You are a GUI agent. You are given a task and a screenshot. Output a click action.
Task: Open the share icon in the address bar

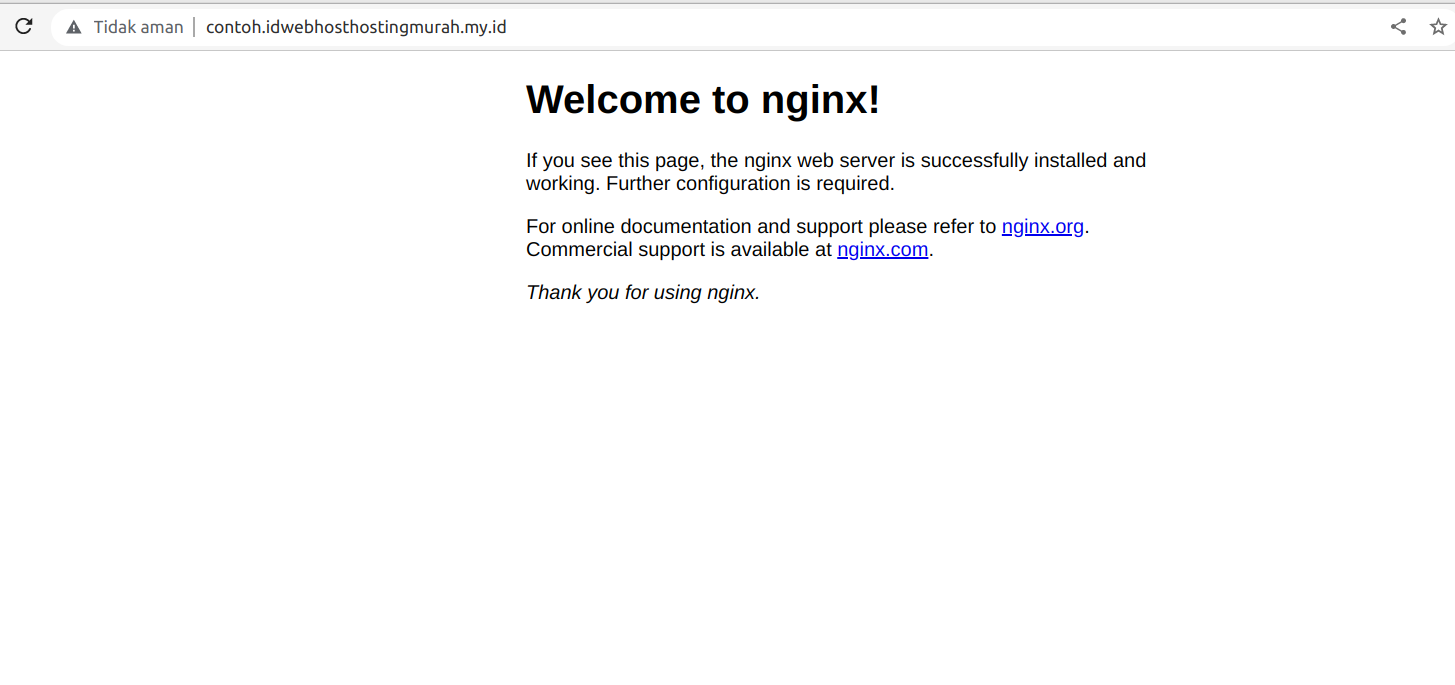pos(1398,27)
